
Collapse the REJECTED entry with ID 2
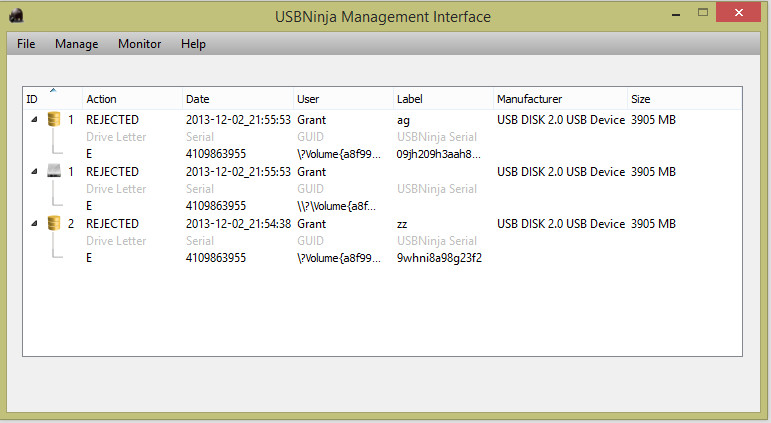pos(34,223)
